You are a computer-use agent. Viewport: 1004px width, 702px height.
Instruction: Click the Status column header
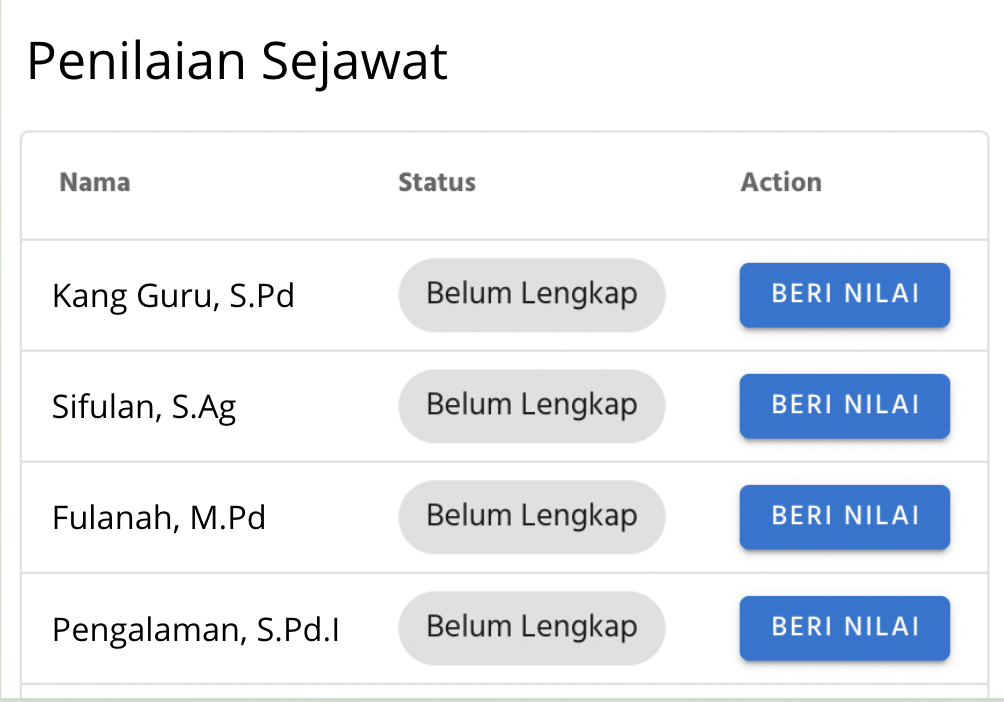pyautogui.click(x=437, y=183)
